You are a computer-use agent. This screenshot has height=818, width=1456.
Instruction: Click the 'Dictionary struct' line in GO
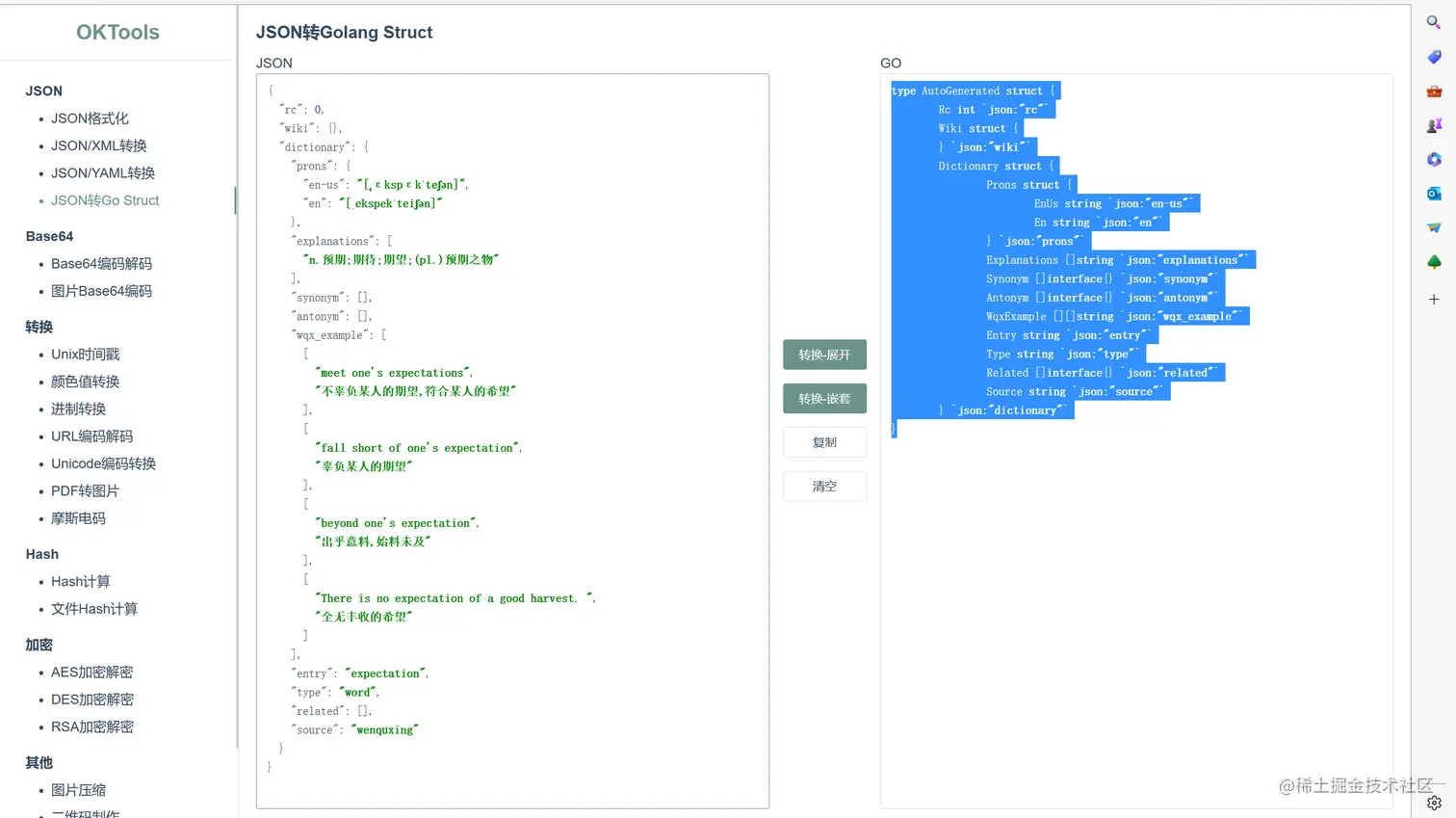point(998,166)
